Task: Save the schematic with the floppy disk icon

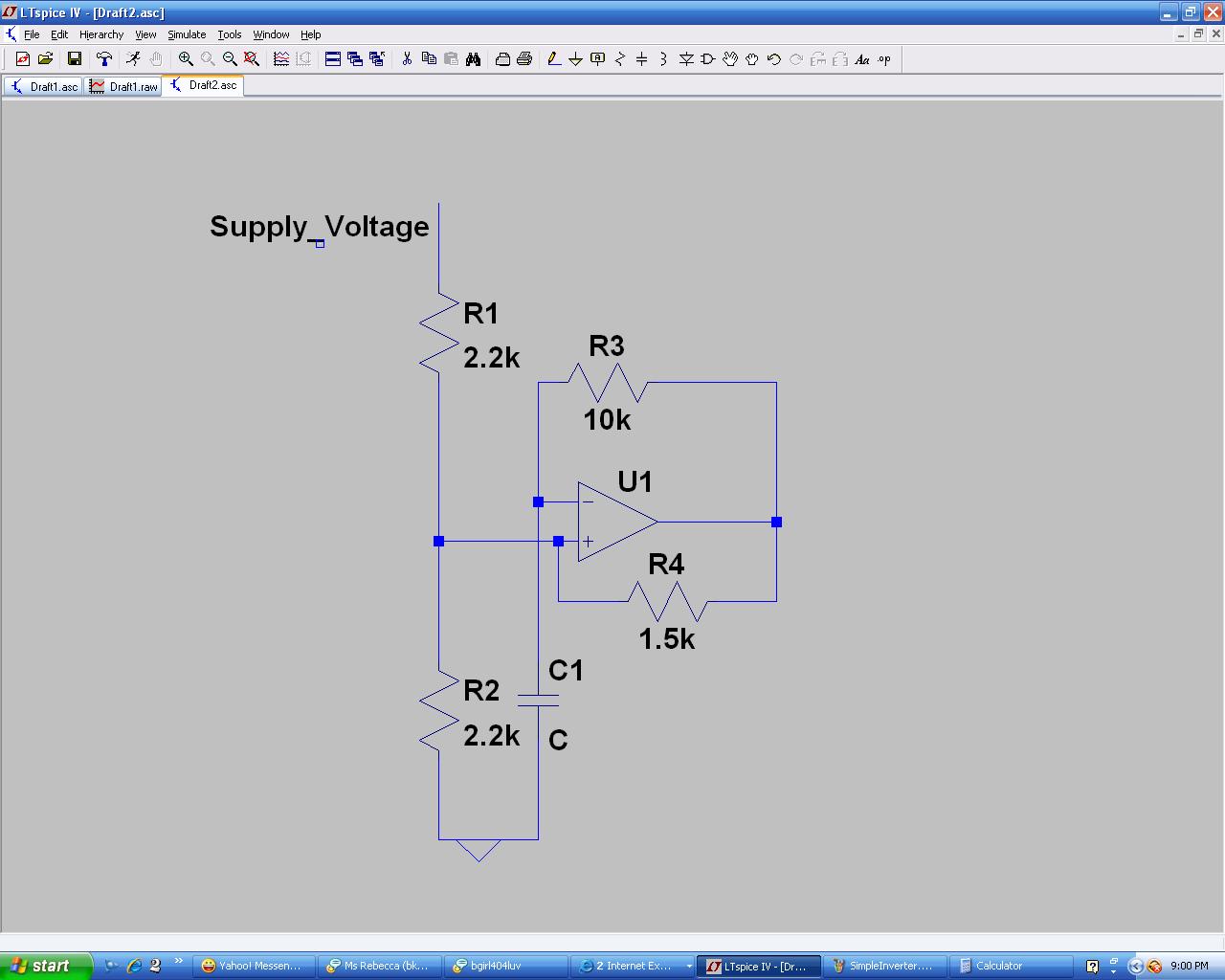Action: (74, 59)
